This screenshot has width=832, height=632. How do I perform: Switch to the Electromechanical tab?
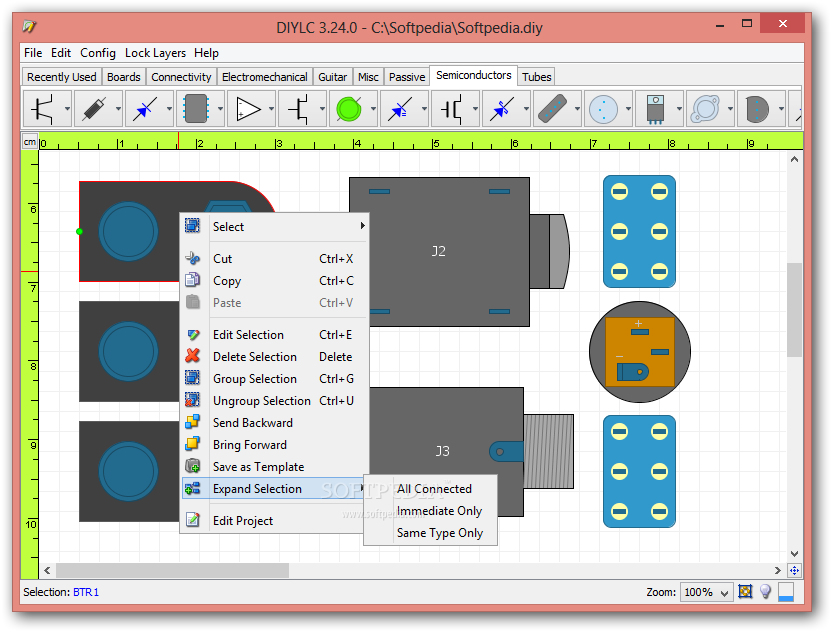click(264, 77)
